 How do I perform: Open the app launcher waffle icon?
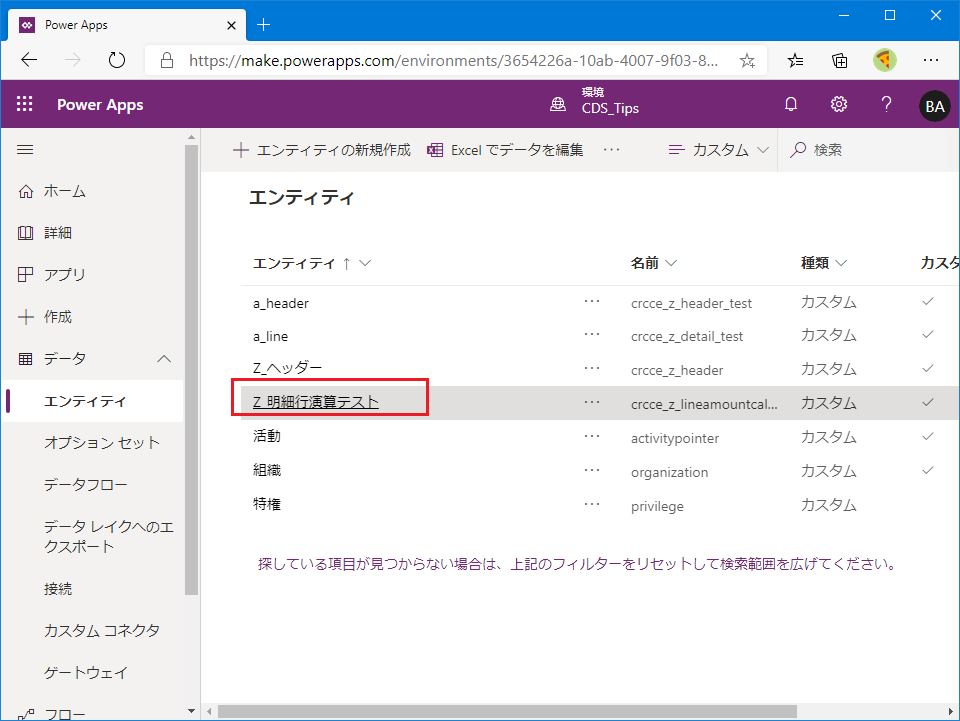(x=24, y=104)
